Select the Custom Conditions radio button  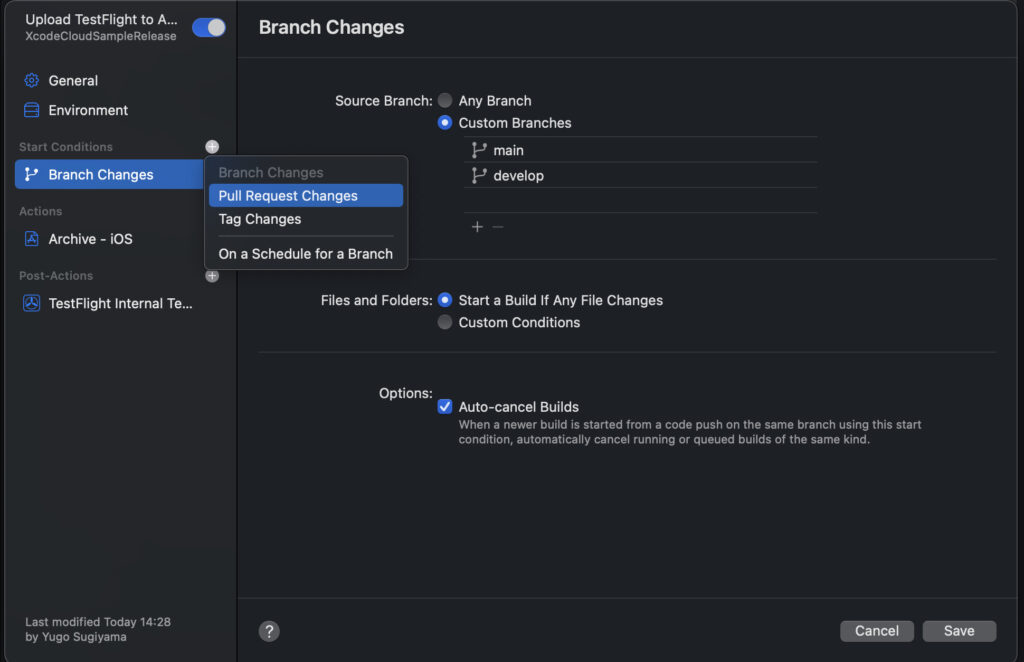[x=445, y=322]
